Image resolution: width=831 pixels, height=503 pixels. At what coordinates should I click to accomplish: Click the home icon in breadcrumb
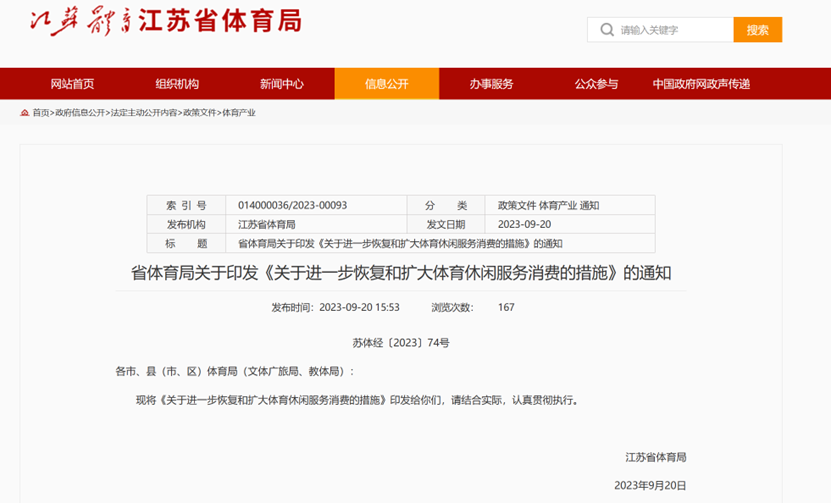pyautogui.click(x=24, y=113)
